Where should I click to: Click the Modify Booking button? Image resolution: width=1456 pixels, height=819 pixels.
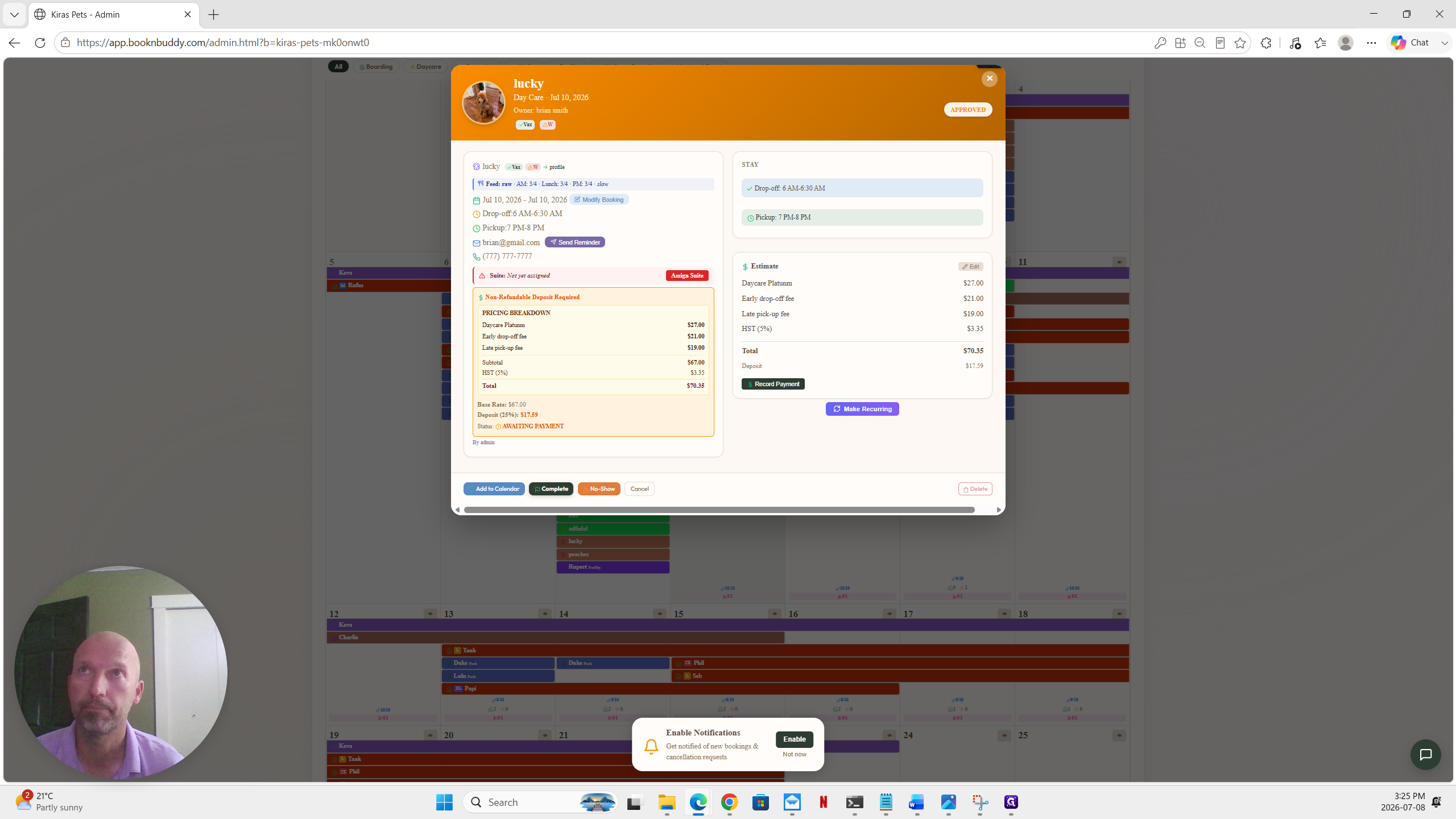(599, 200)
